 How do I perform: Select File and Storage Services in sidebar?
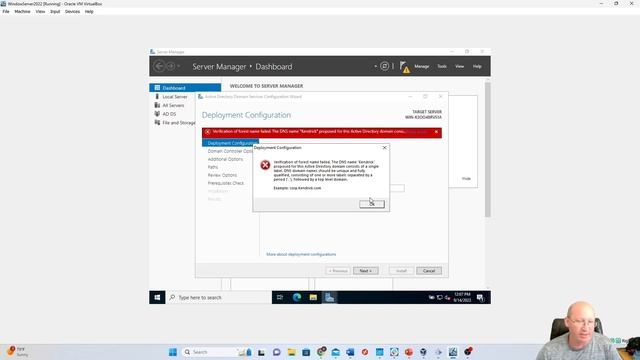coord(179,122)
